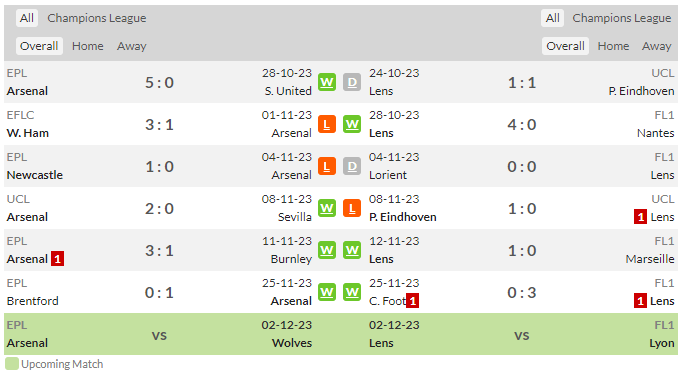Select the left All filter tab
The image size is (682, 388).
pos(27,18)
